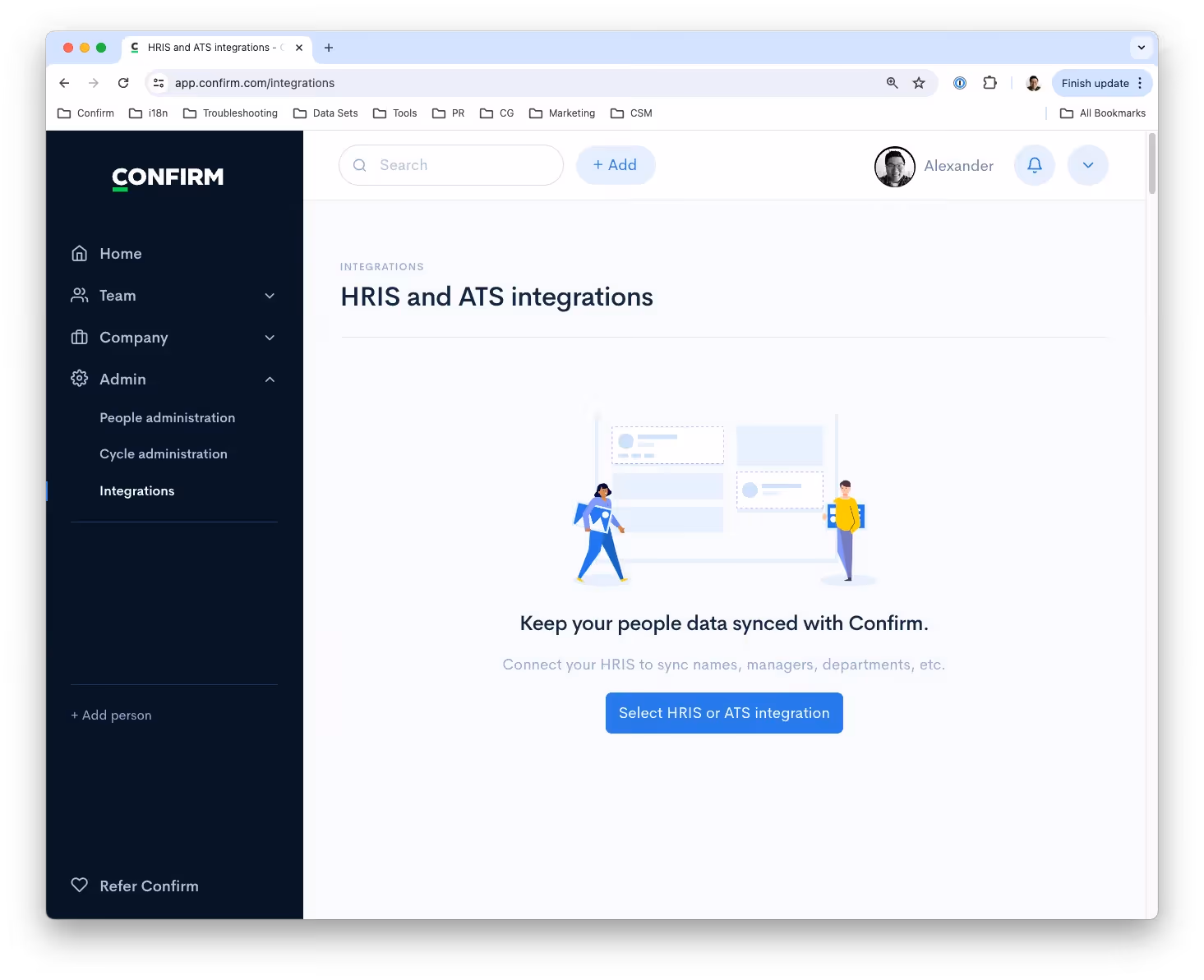The height and width of the screenshot is (980, 1204).
Task: Bookmark this page with the star
Action: coord(919,83)
